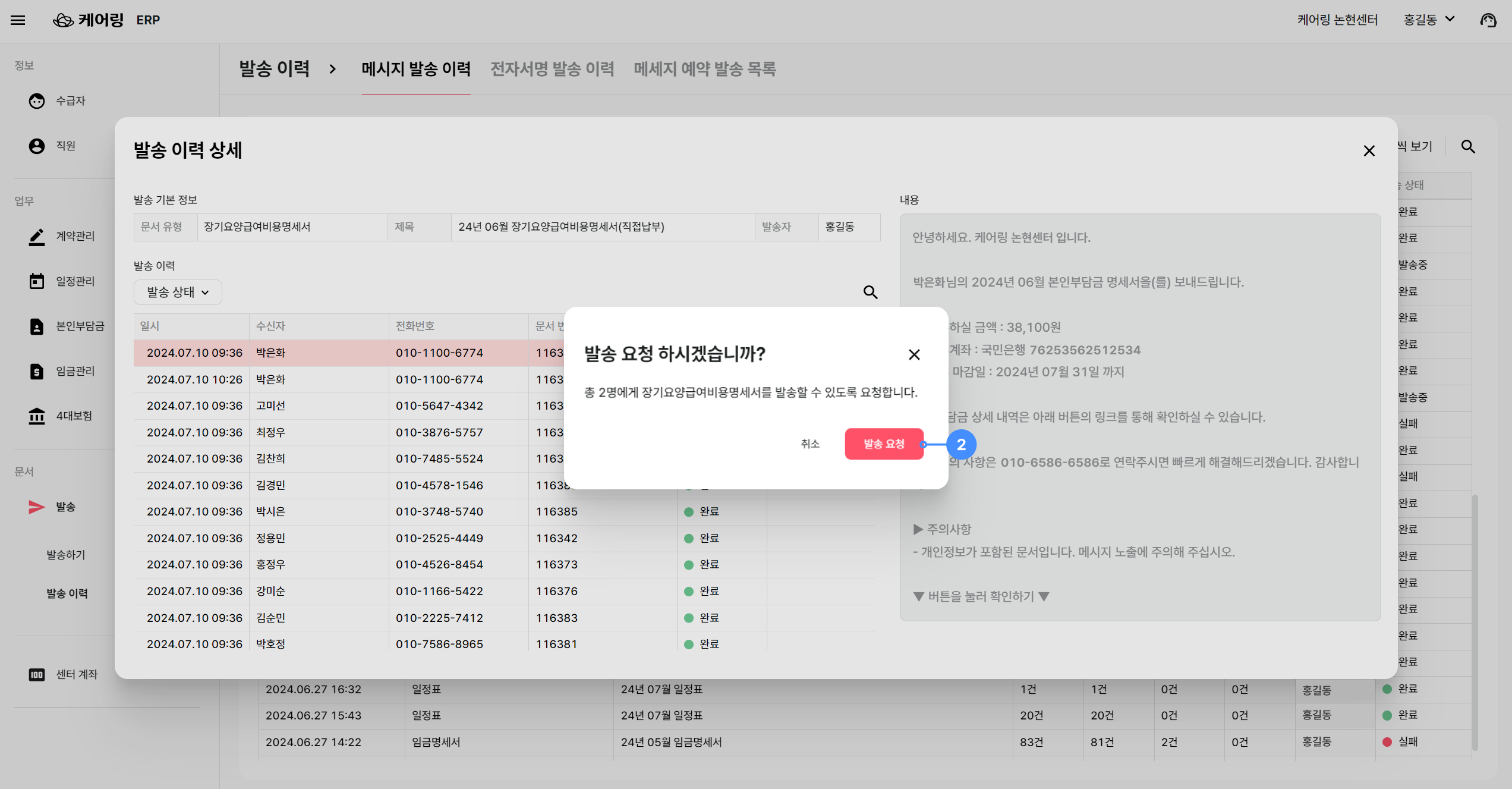This screenshot has height=789, width=1512.
Task: Click the 4대보험 bank building icon
Action: pos(37,416)
